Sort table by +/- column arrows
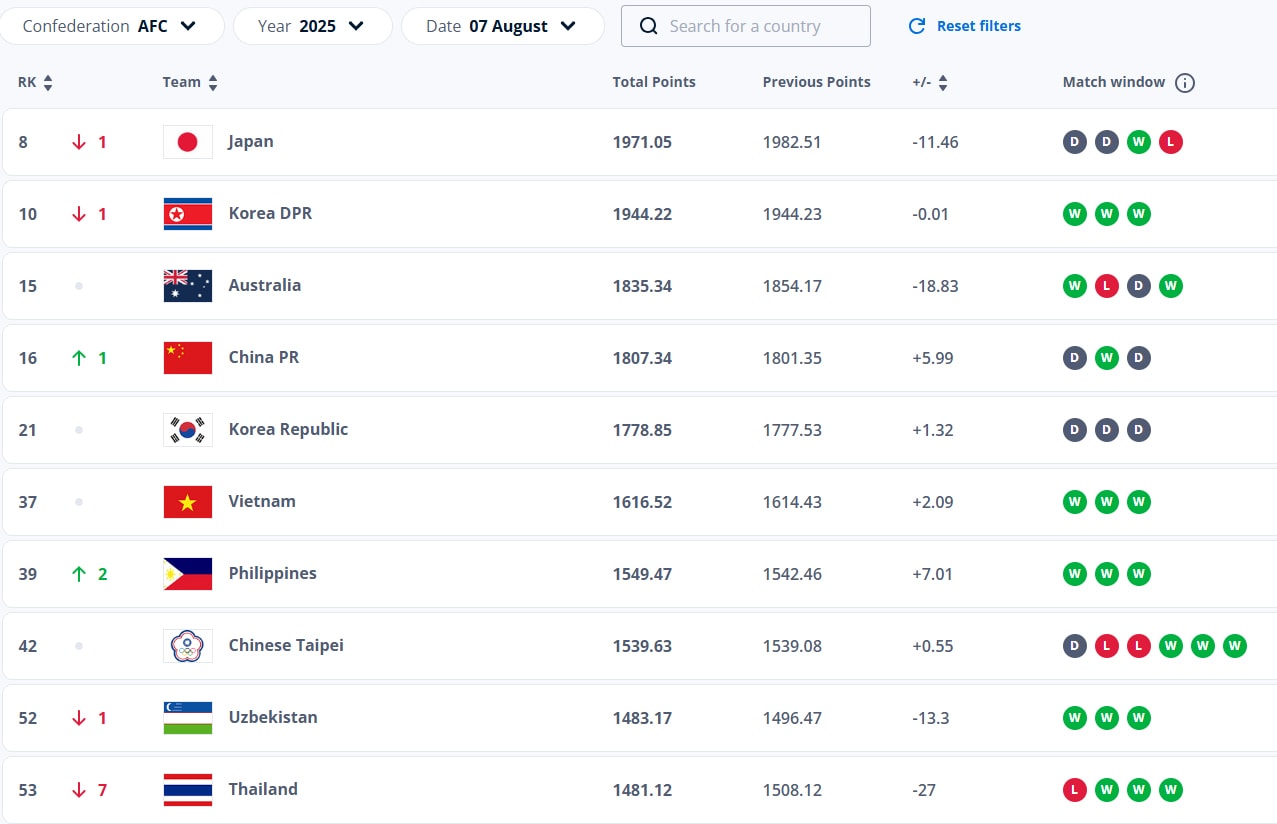This screenshot has height=824, width=1277. coord(943,83)
